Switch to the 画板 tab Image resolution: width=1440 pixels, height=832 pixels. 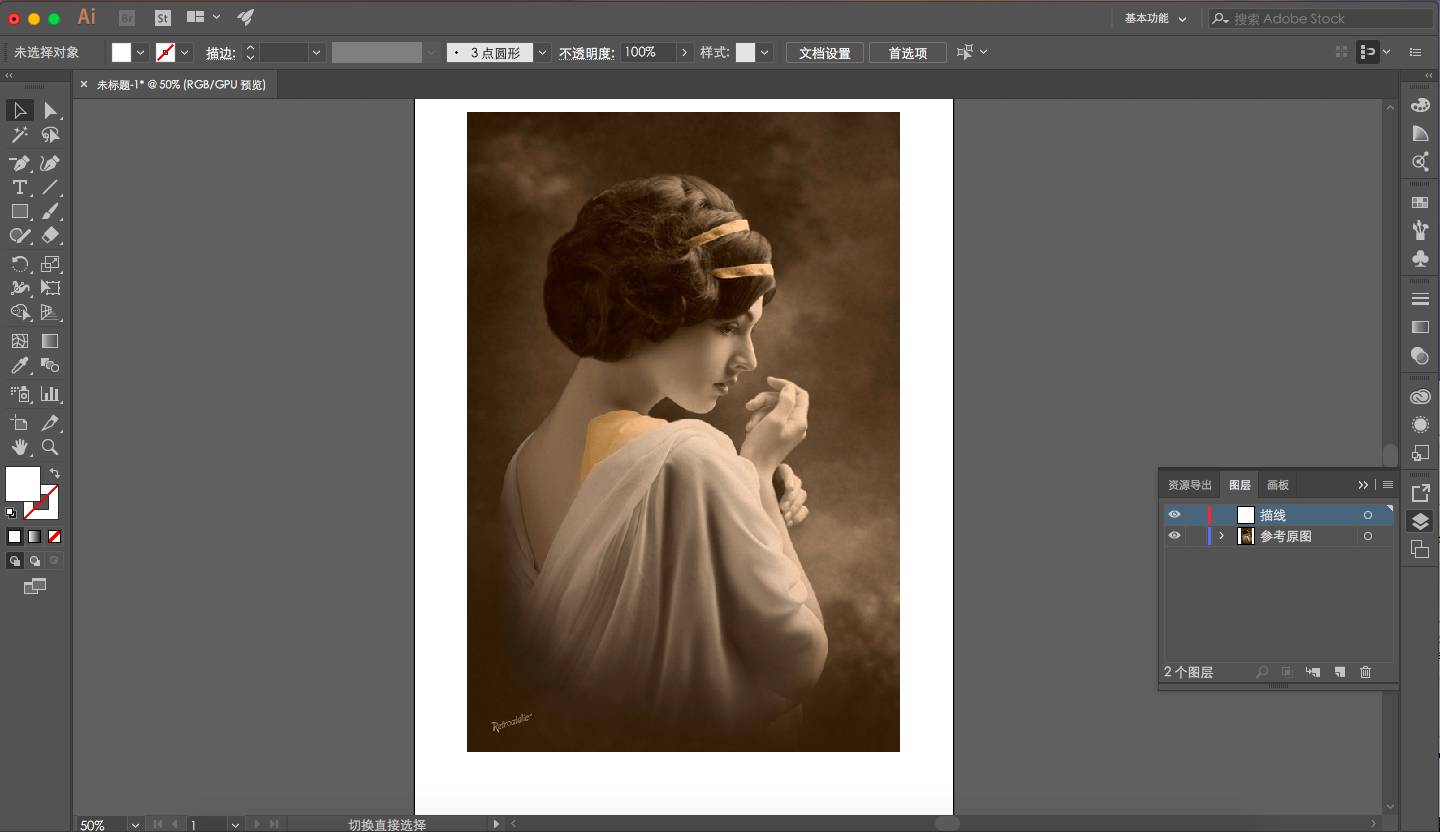[x=1278, y=485]
